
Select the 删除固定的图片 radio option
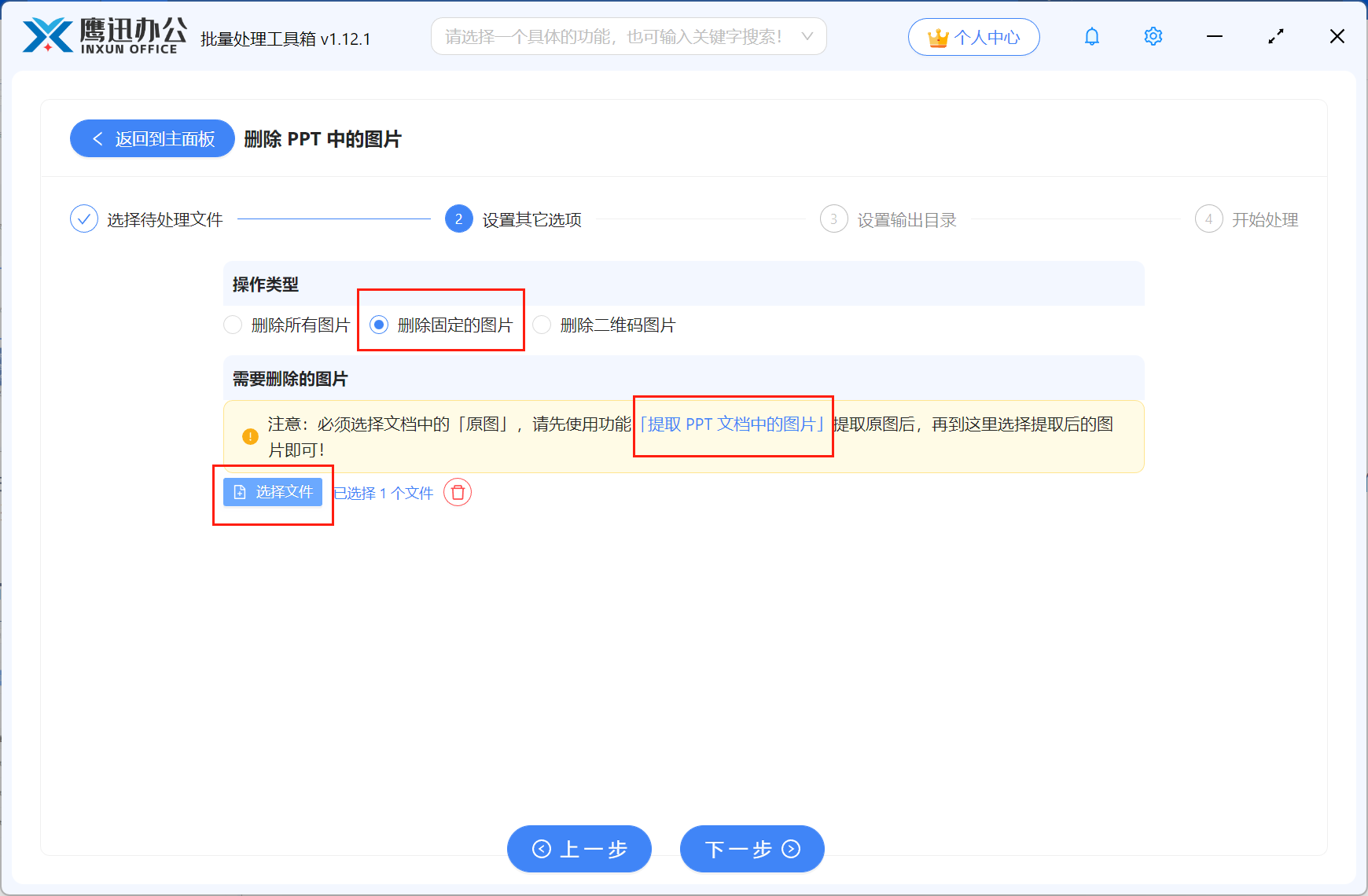(x=380, y=325)
